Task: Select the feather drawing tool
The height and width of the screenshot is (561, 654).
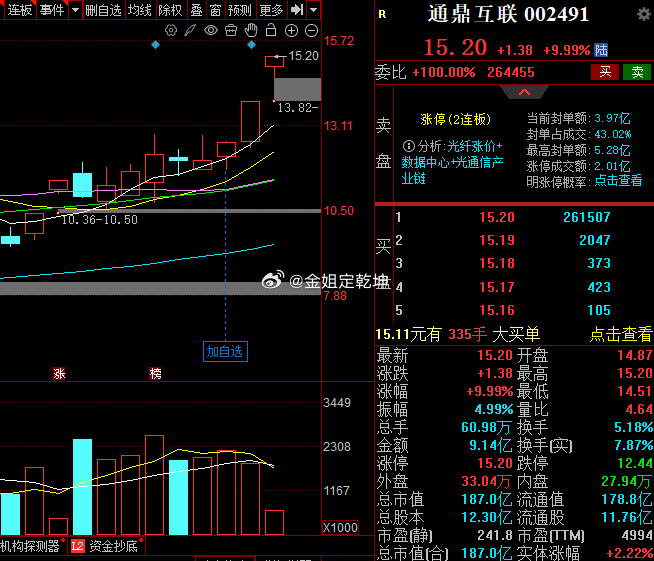Action: point(190,30)
